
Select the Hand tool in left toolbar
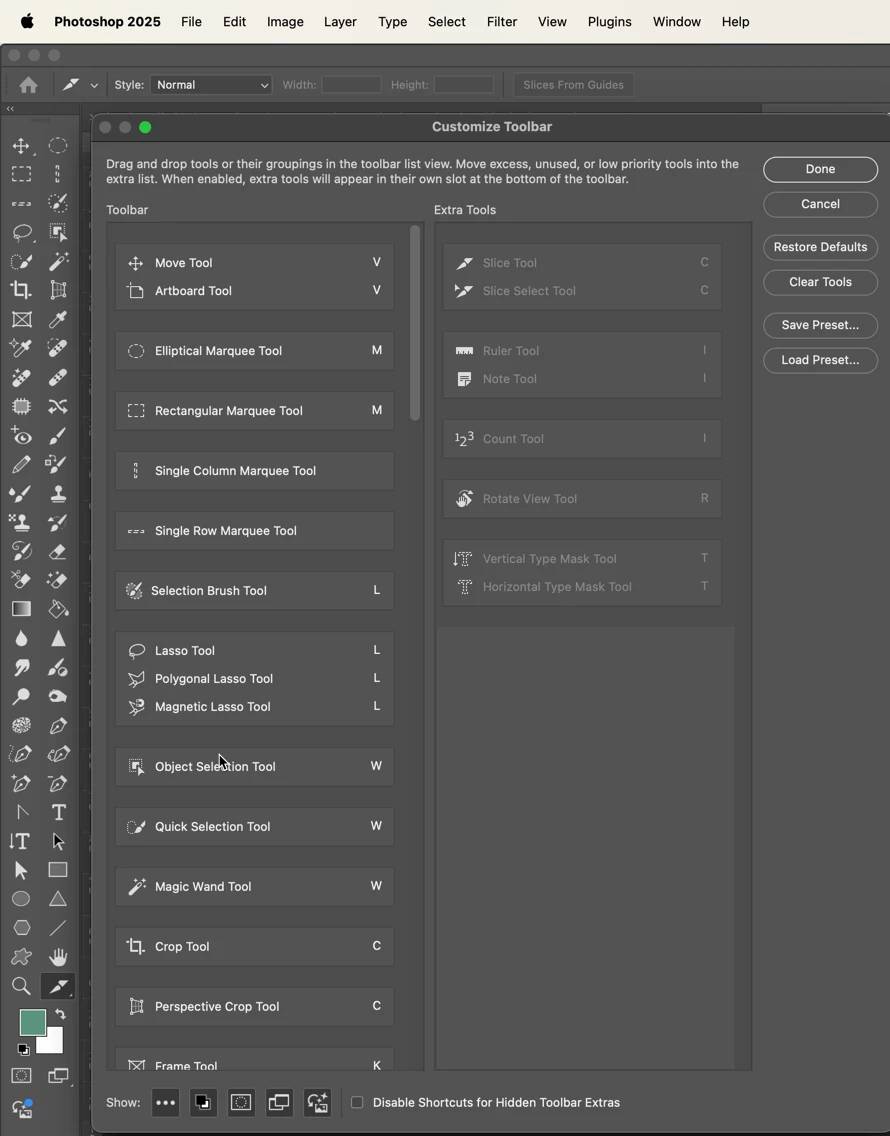[58, 957]
